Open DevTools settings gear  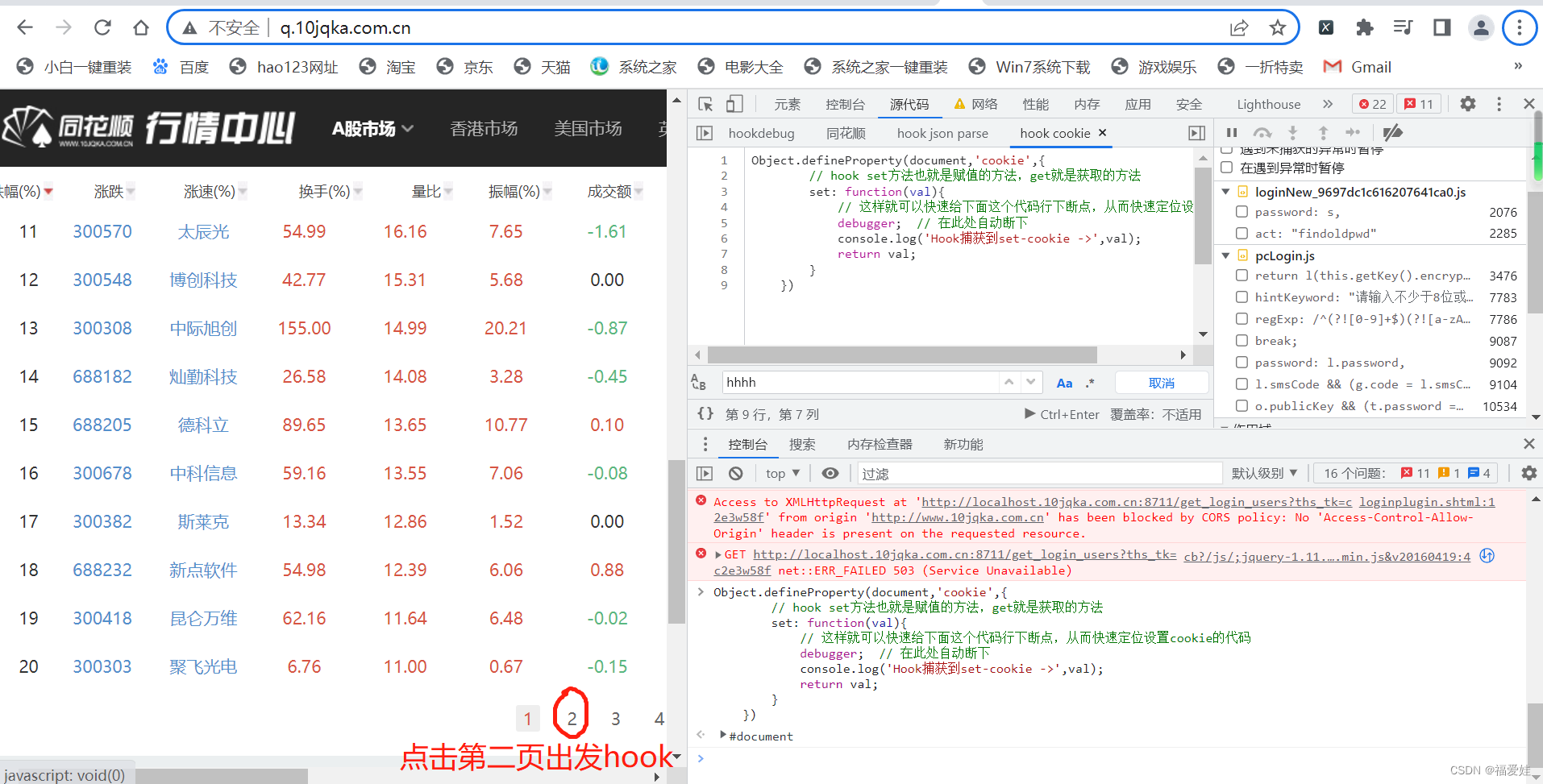[x=1467, y=104]
